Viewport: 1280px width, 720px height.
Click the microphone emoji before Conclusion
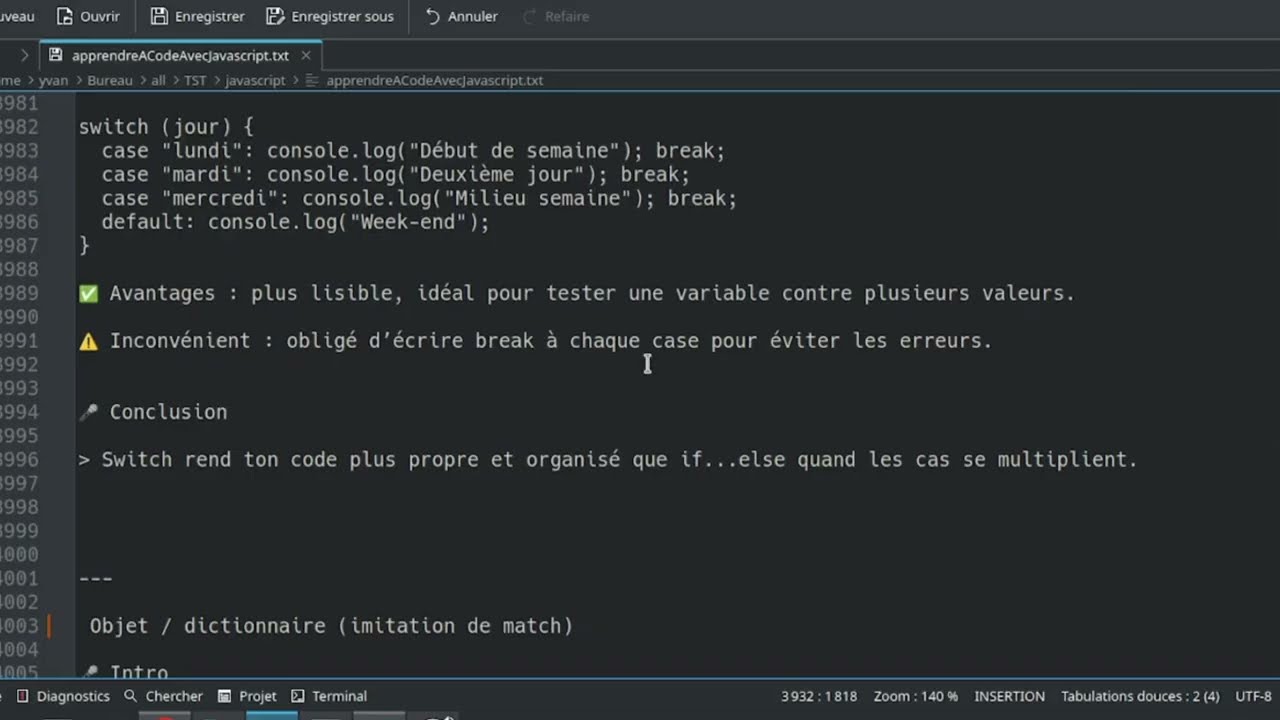pos(88,412)
